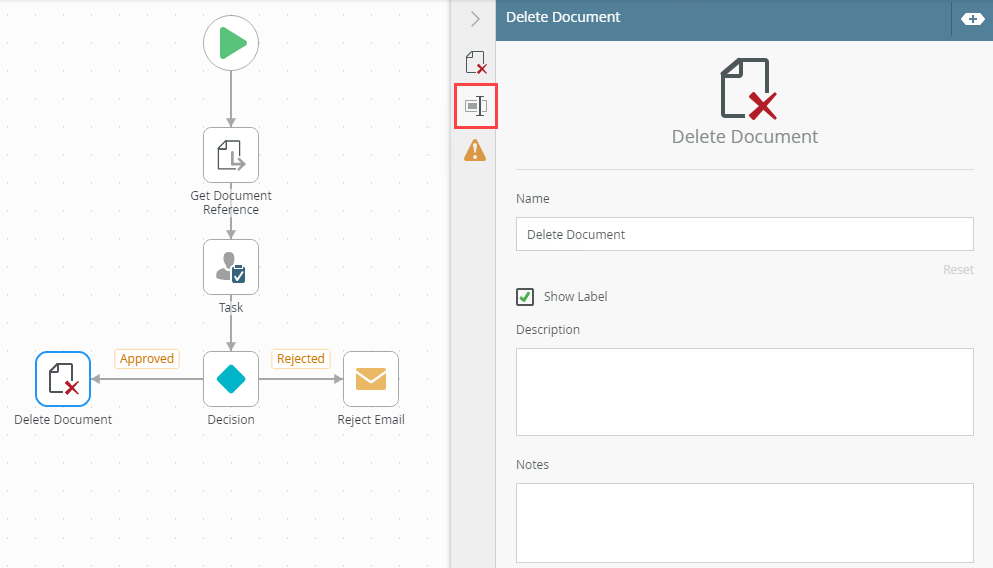Viewport: 993px width, 568px height.
Task: Select the Delete Document step on canvas
Action: tap(63, 379)
